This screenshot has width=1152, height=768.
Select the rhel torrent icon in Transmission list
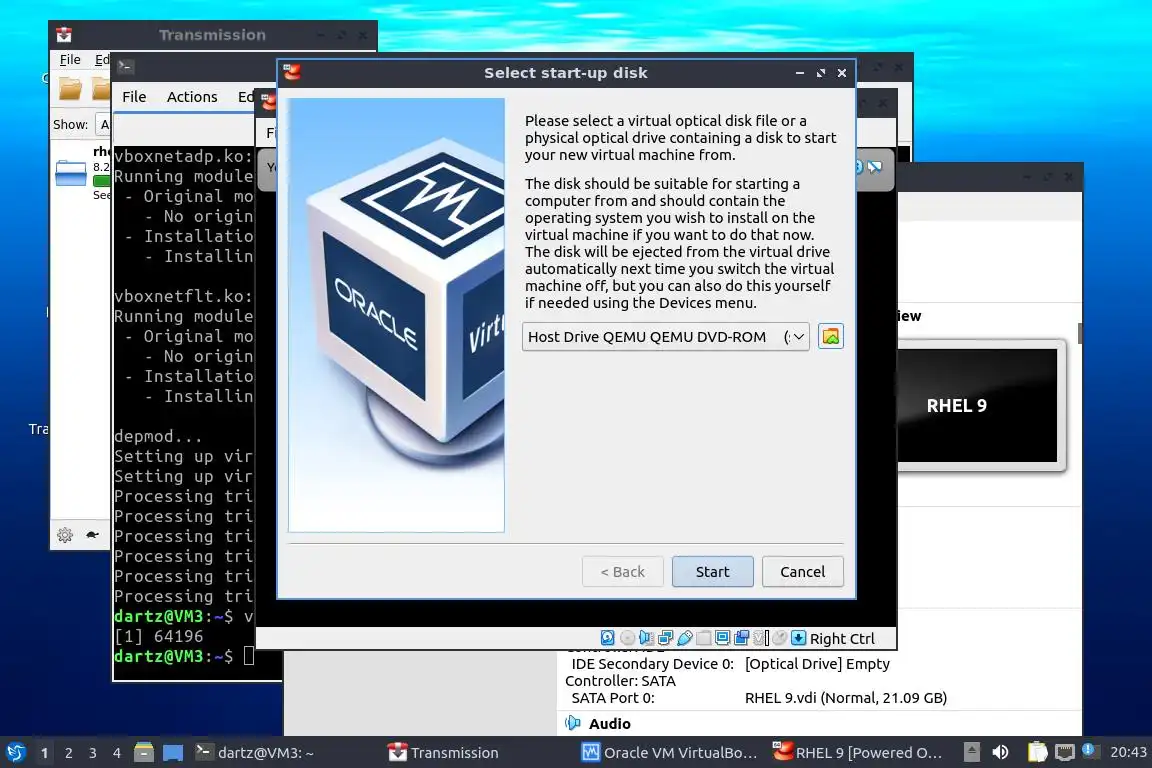(71, 173)
